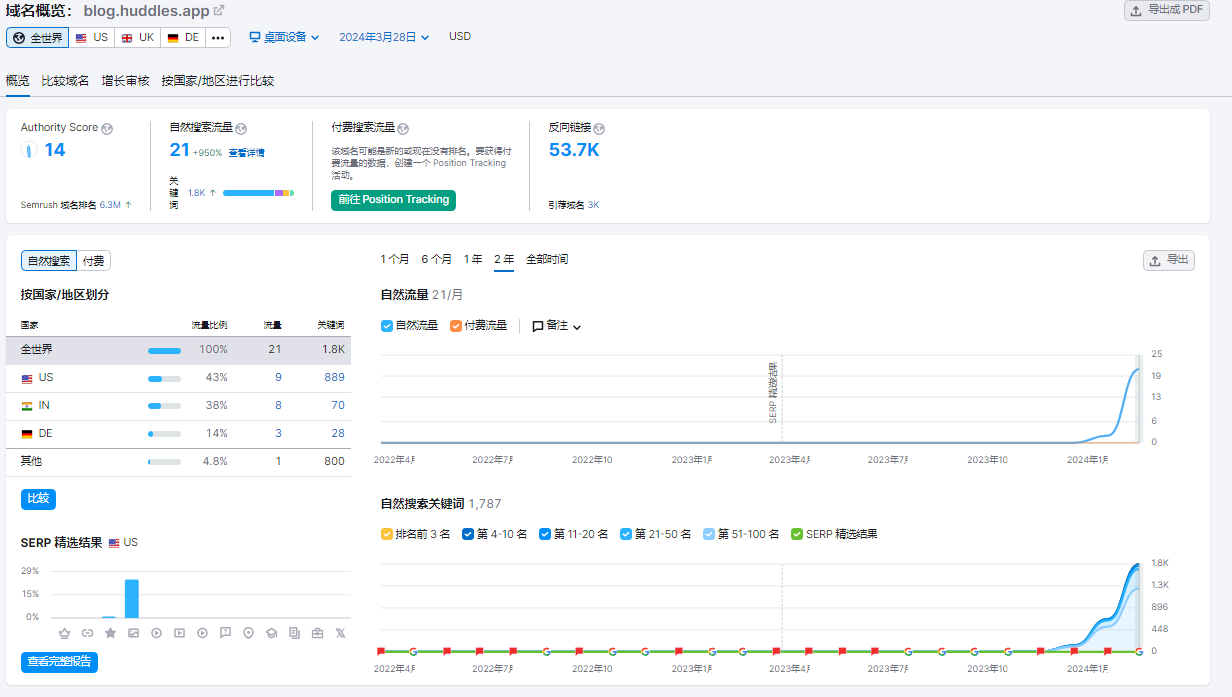Expand the 备注 notes dropdown

[x=556, y=326]
